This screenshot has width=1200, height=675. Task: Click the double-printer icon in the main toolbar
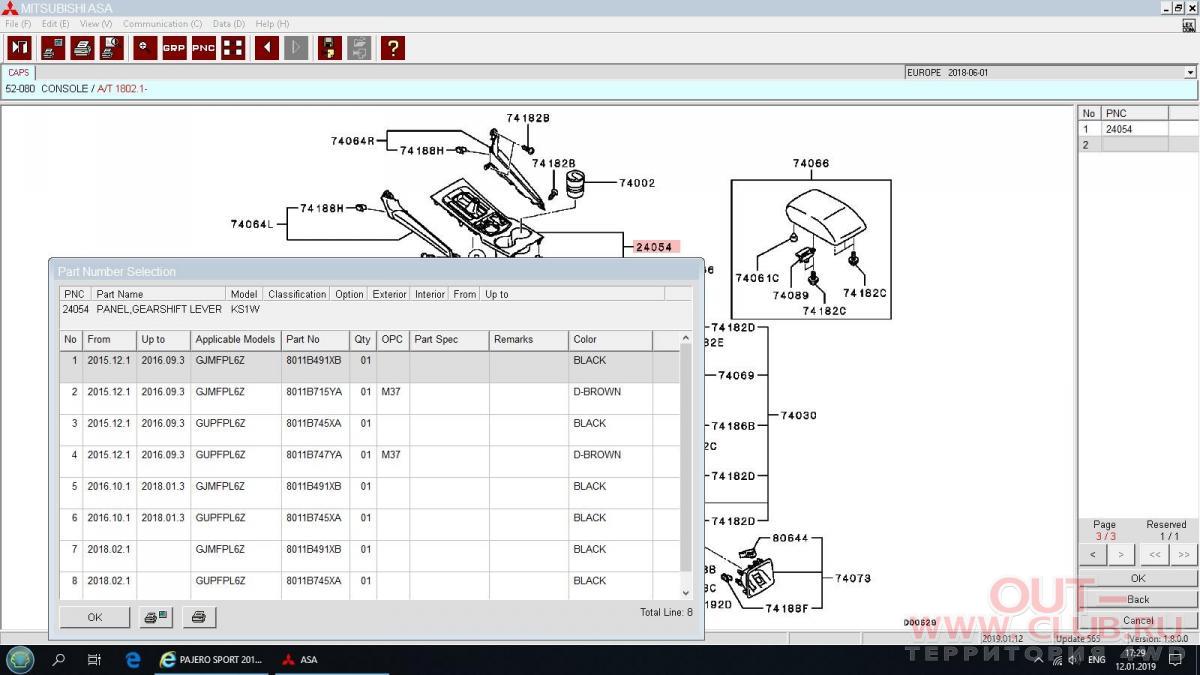[82, 47]
